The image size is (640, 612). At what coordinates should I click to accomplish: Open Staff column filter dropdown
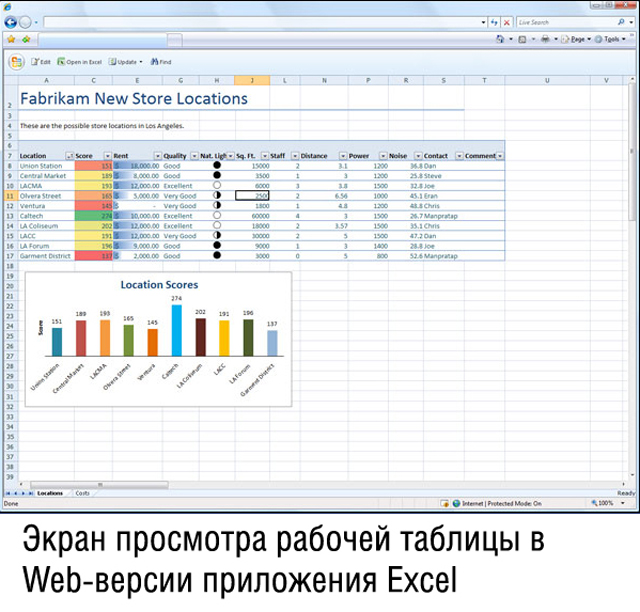[295, 156]
